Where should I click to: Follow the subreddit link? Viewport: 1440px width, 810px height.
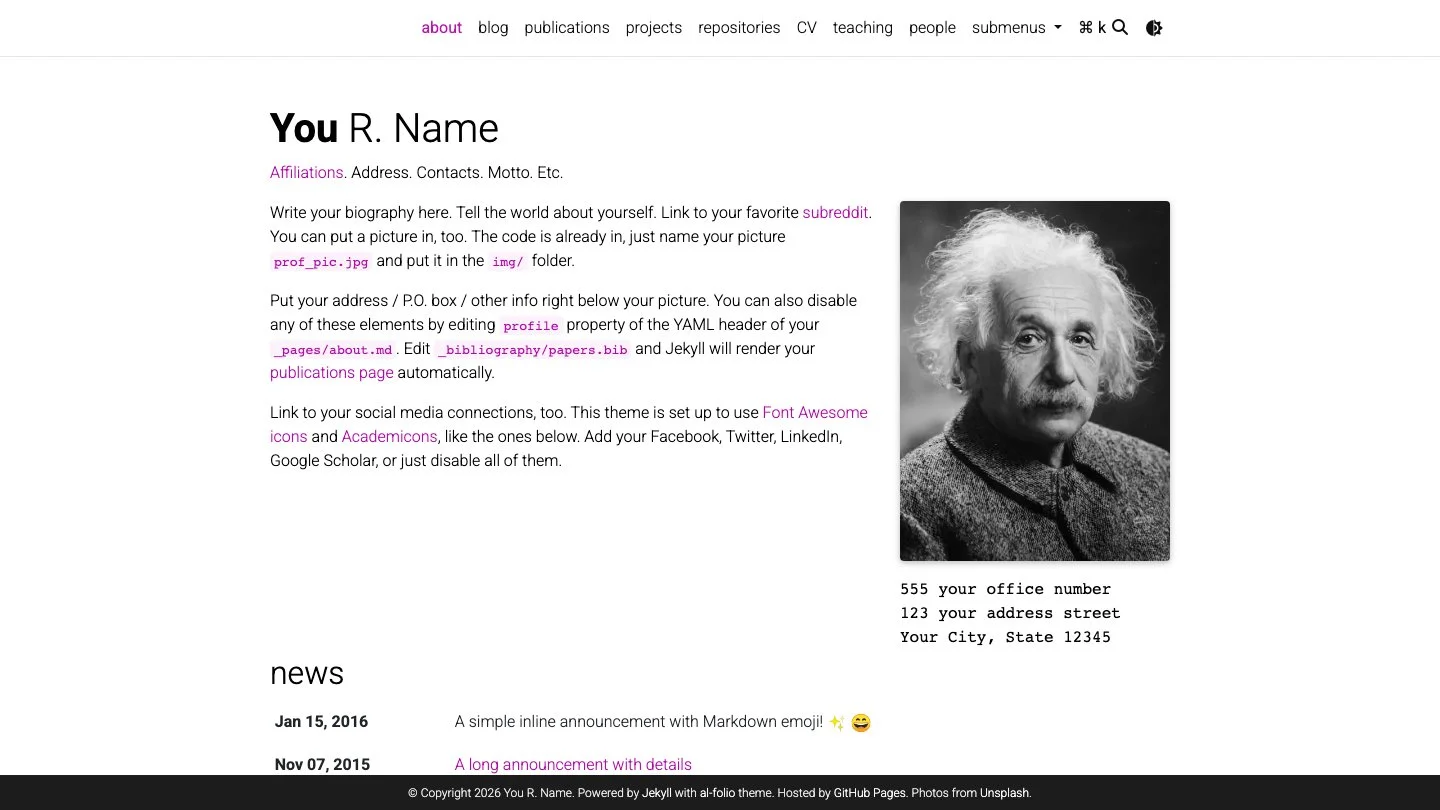point(835,212)
